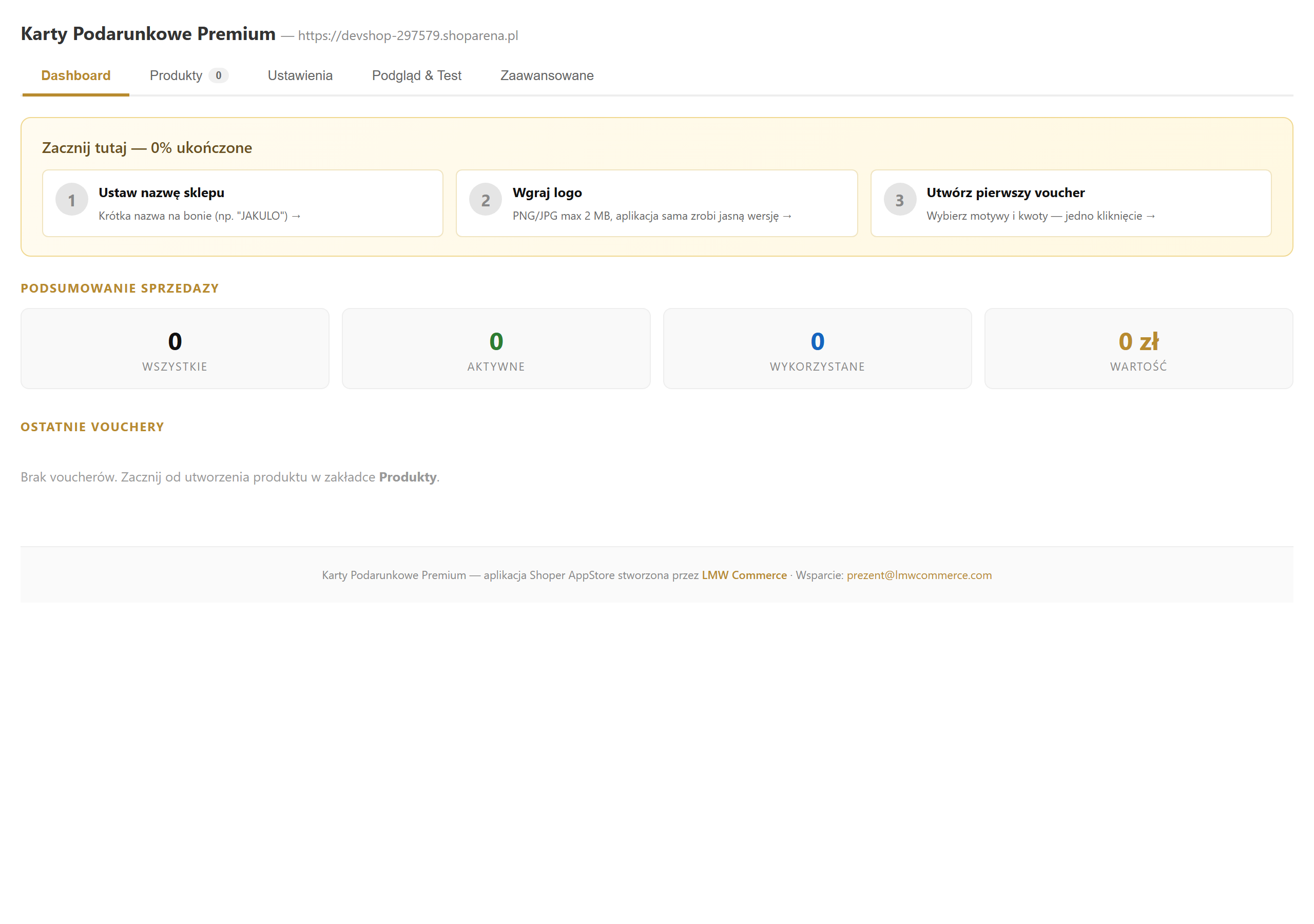Click the Produkty count badge showing 0
Image resolution: width=1314 pixels, height=924 pixels.
pos(219,75)
